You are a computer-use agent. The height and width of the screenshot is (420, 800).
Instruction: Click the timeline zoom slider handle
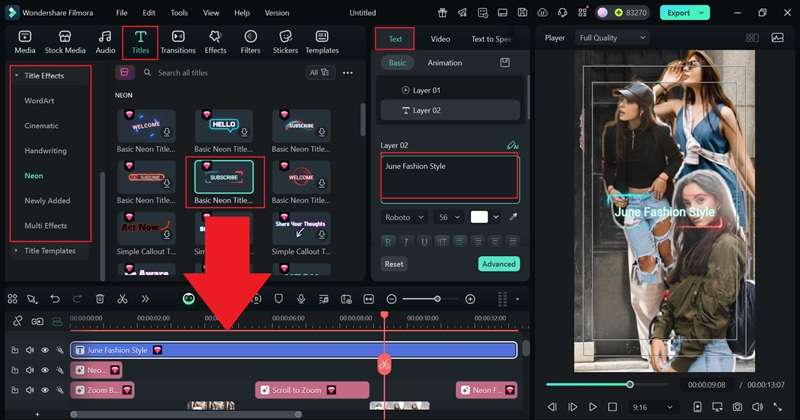437,299
